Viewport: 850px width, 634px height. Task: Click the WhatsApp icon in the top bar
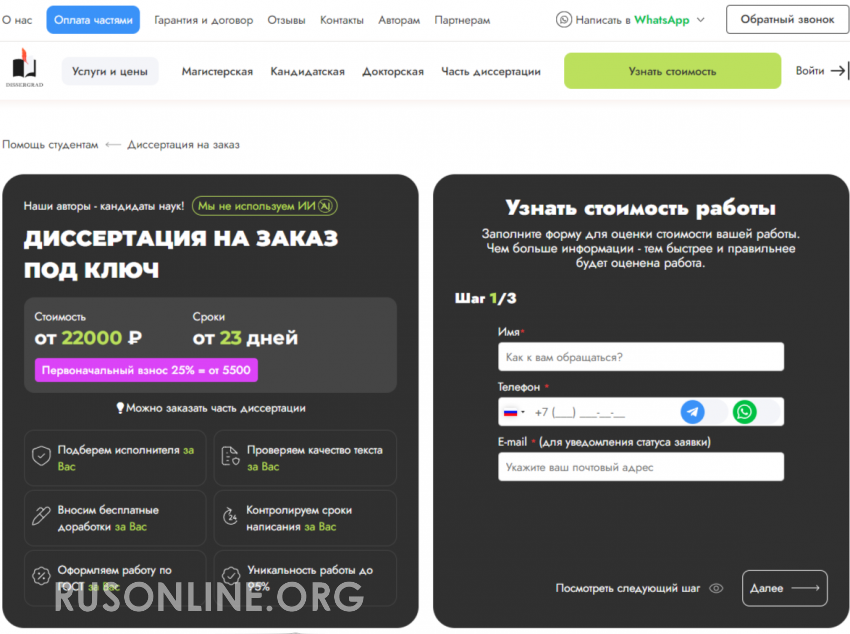(564, 20)
